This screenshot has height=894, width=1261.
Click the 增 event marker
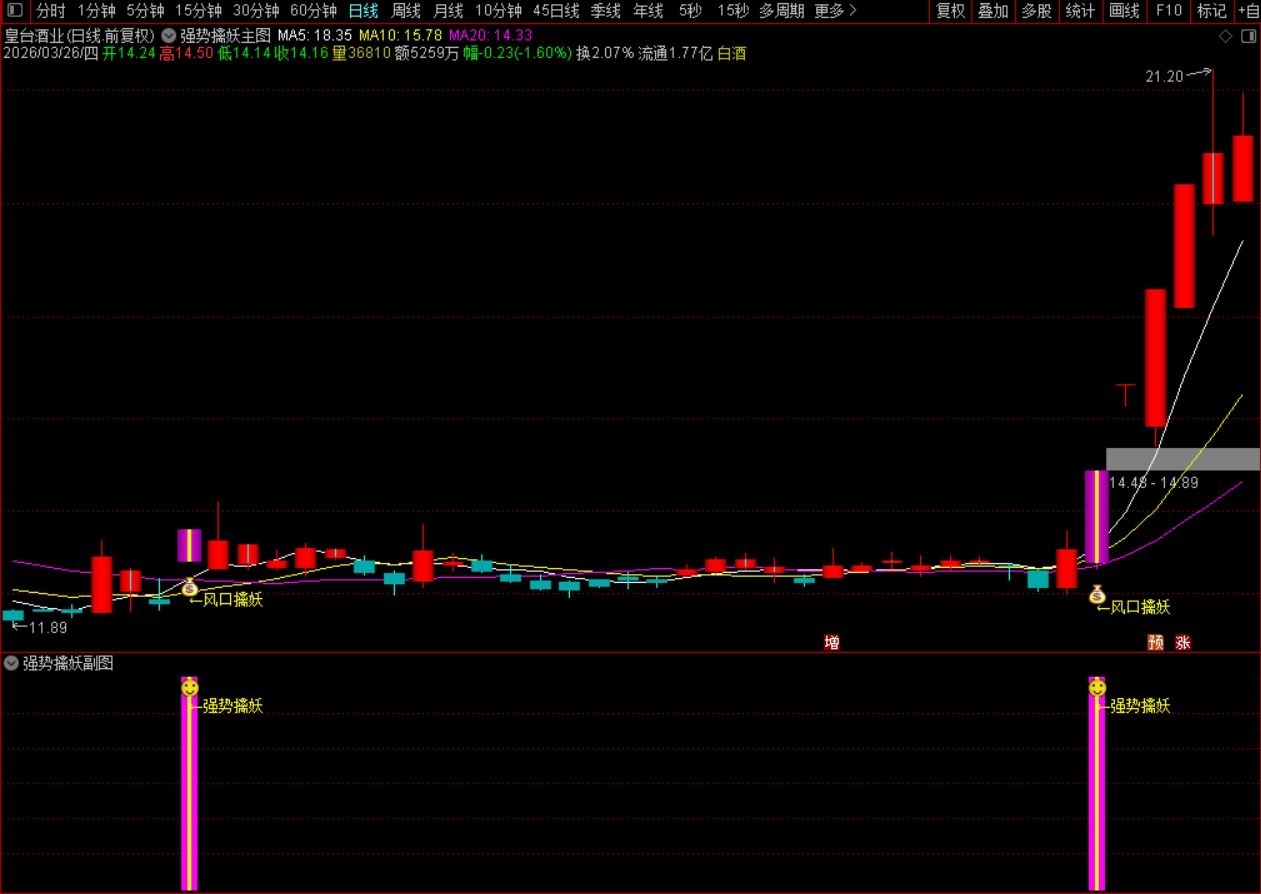click(x=832, y=642)
